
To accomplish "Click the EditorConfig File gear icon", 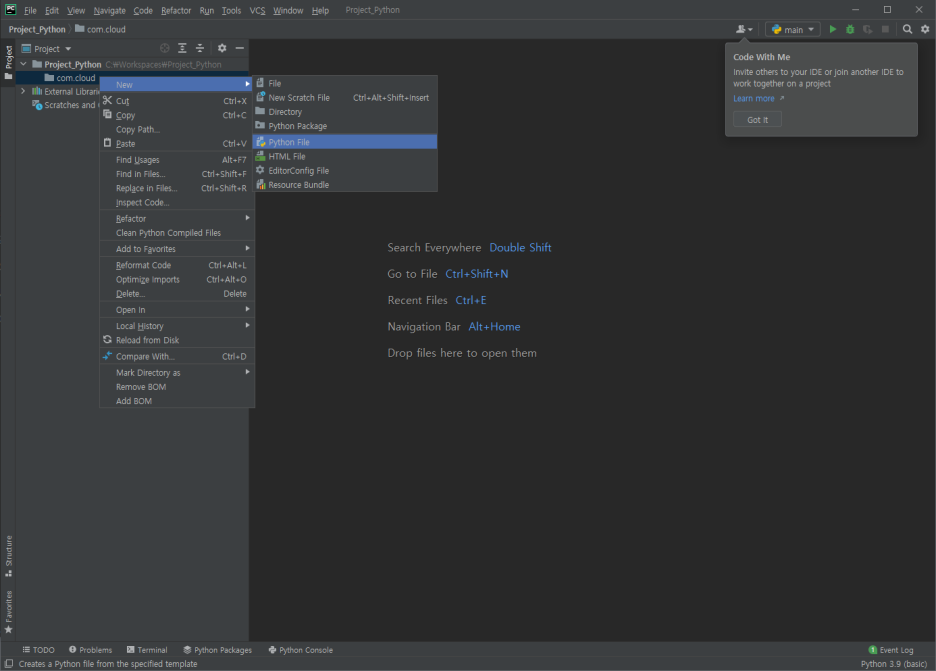I will 260,170.
